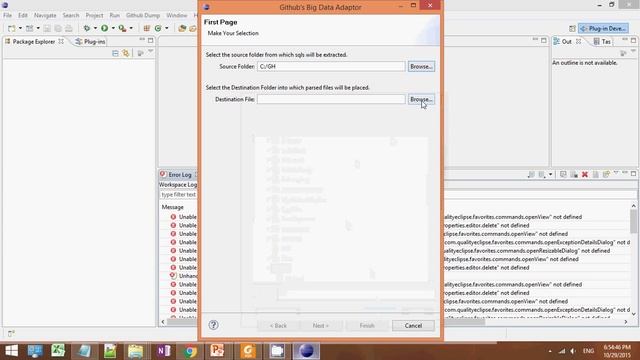Click the Destination File text field
Image resolution: width=640 pixels, height=360 pixels.
click(331, 99)
